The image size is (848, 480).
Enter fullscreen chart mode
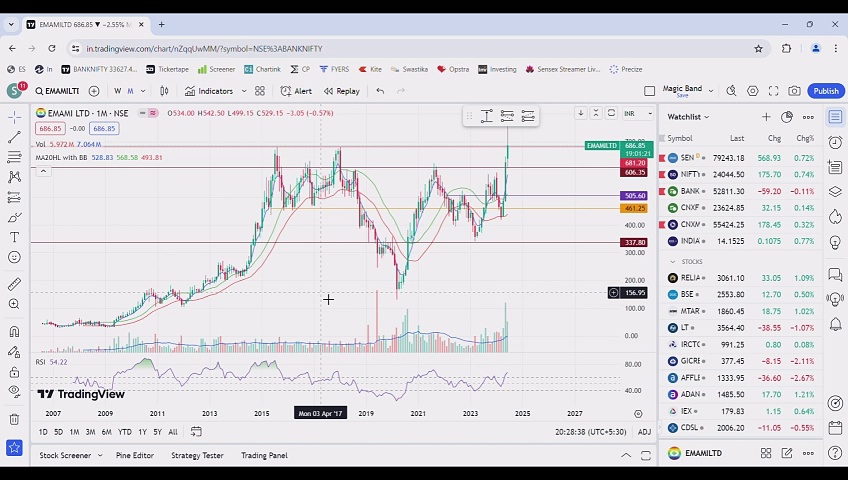pos(773,91)
